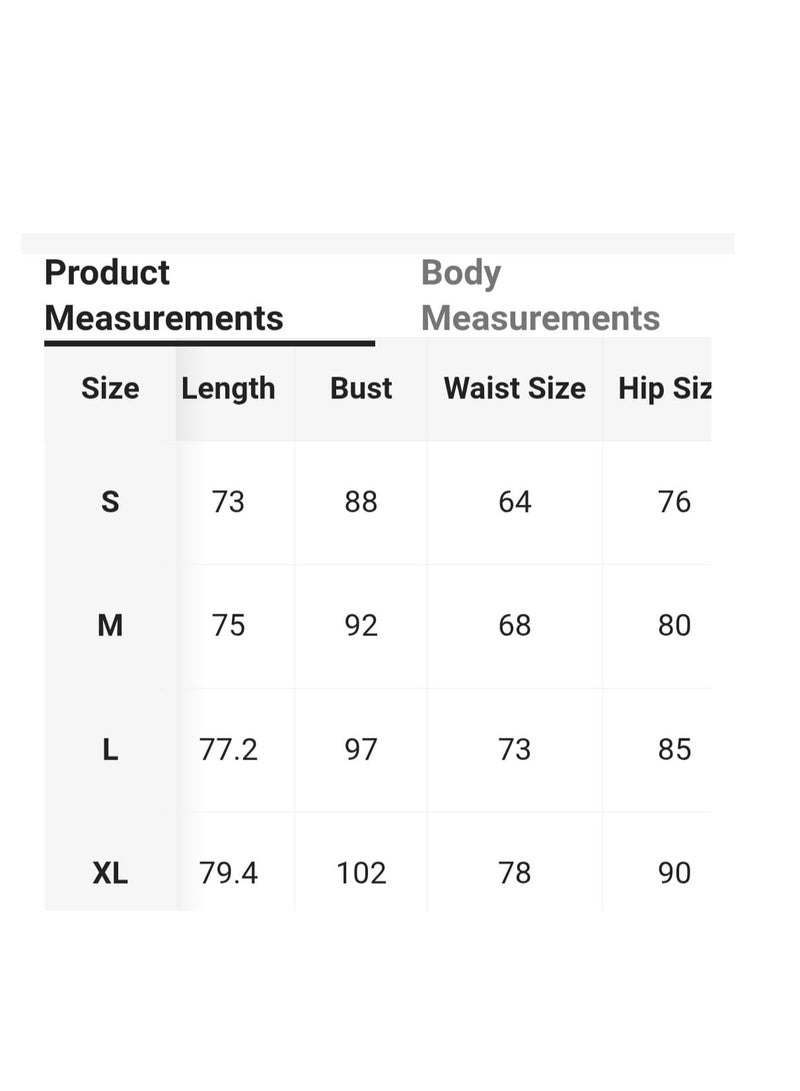Click hip value 90 in XL row

[675, 873]
